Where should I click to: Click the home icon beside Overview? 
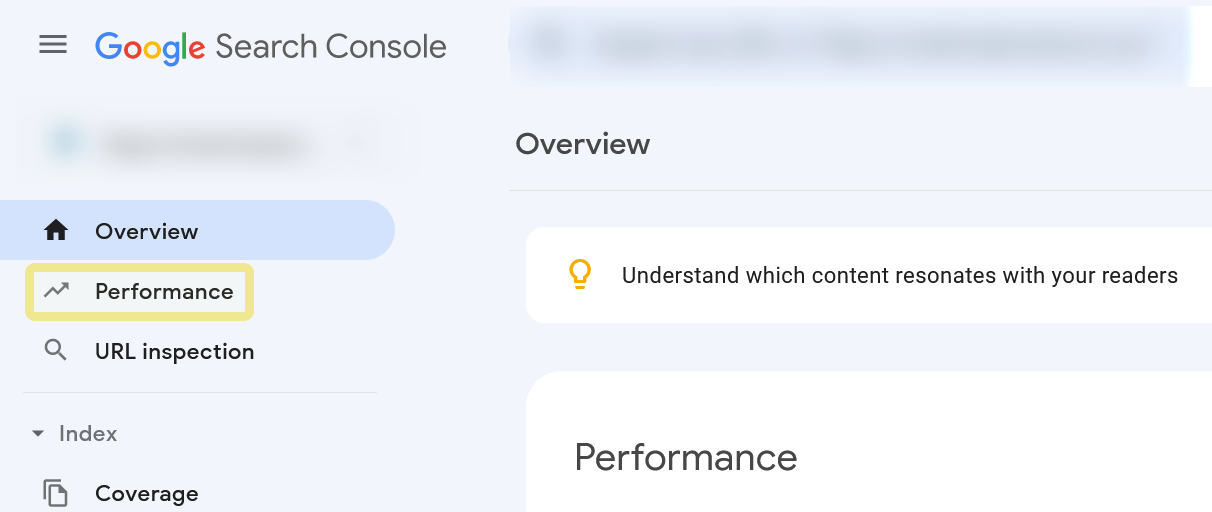(56, 231)
